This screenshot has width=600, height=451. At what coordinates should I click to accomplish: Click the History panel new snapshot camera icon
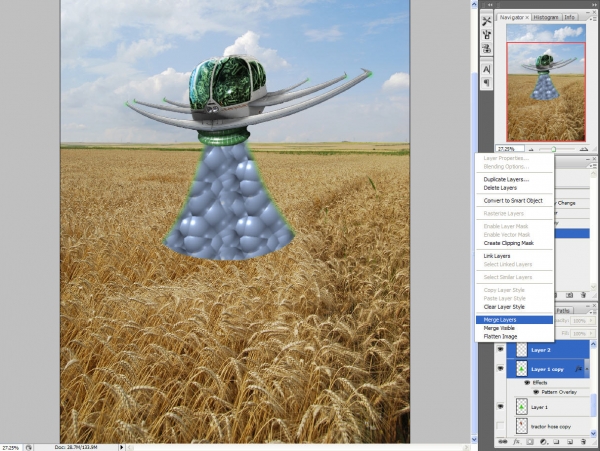(569, 295)
